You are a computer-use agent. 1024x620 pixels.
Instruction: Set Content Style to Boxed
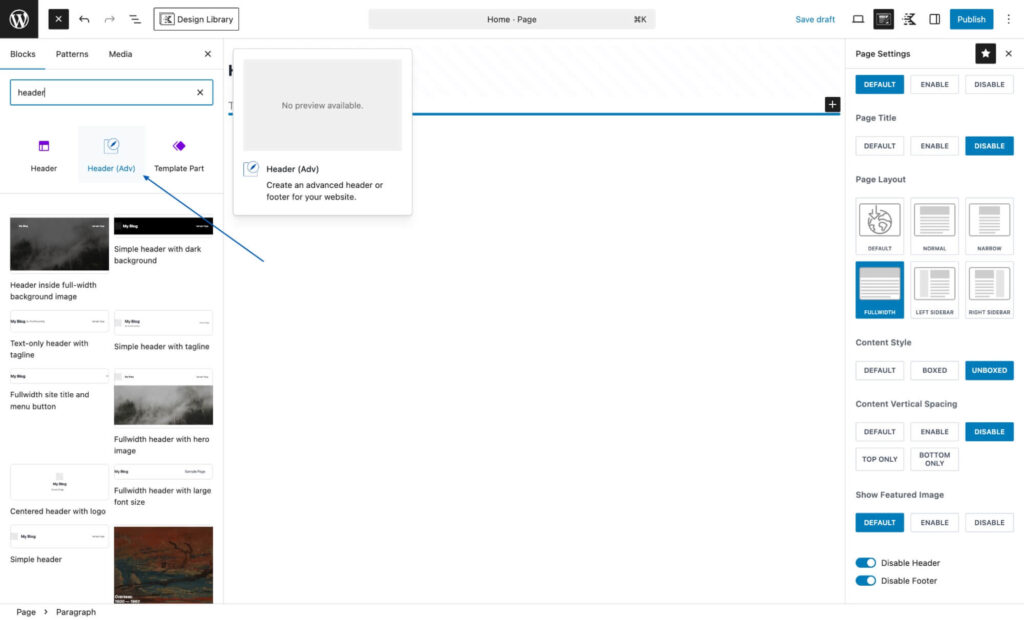click(934, 370)
